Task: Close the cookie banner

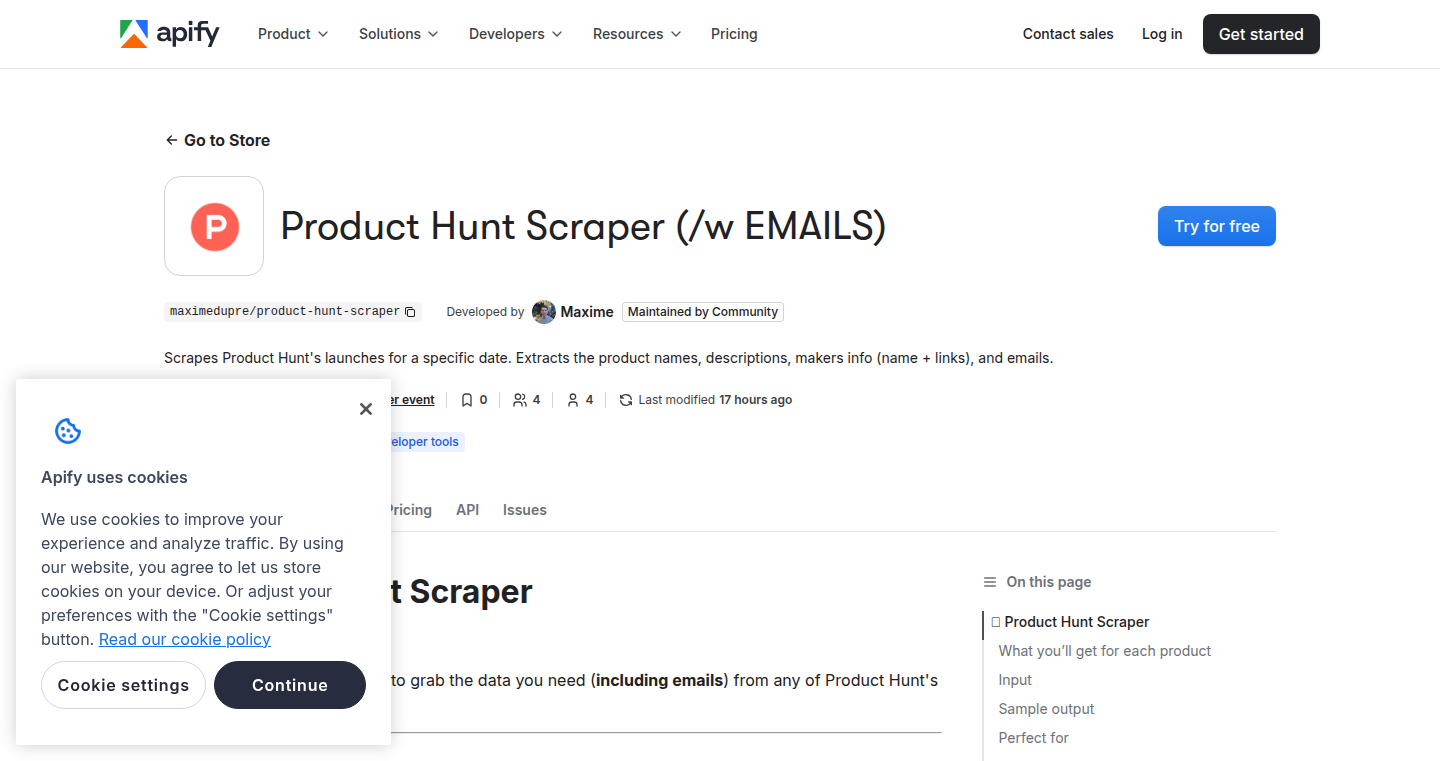Action: coord(366,408)
